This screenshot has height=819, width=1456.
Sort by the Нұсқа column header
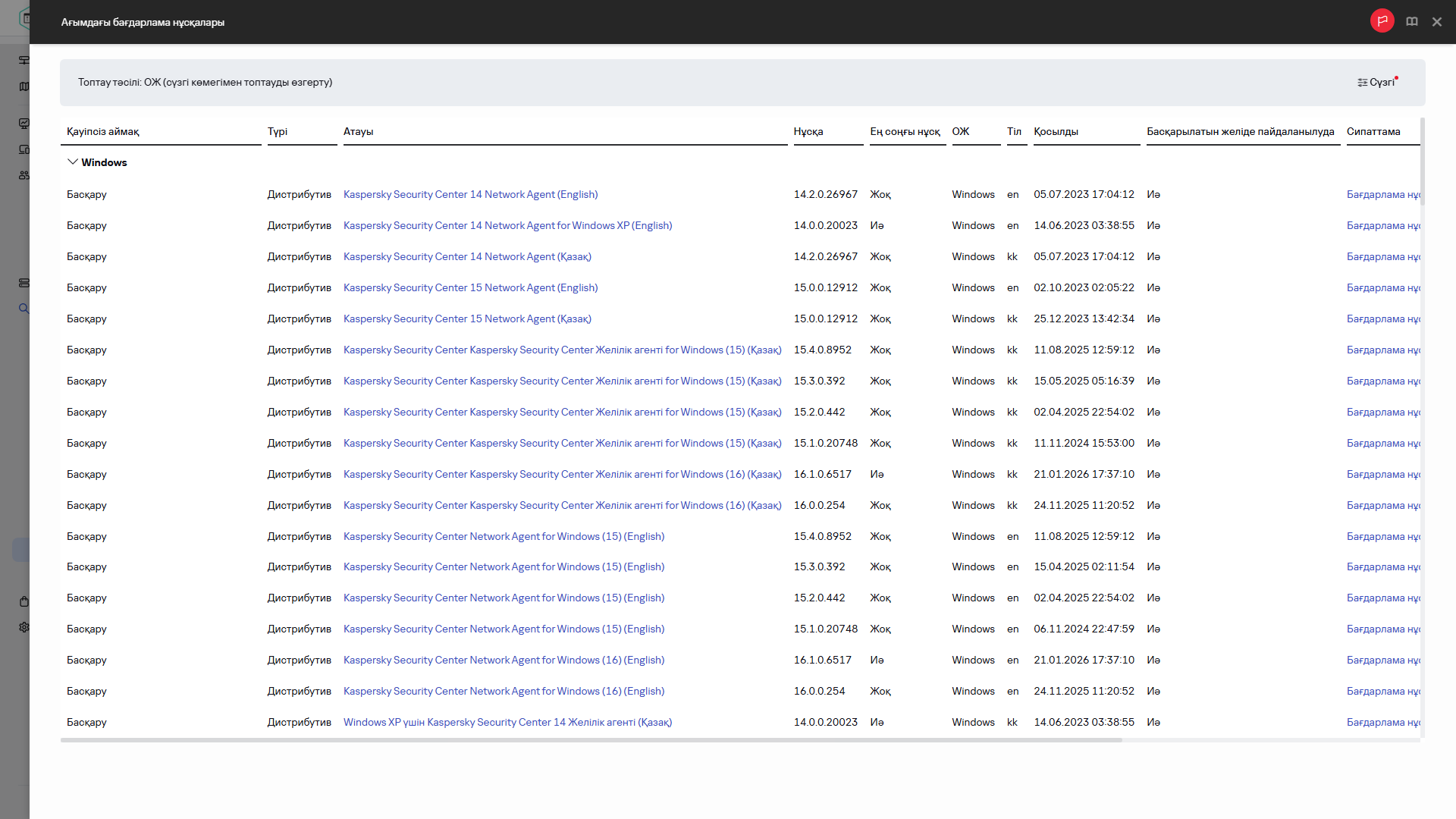pos(808,131)
